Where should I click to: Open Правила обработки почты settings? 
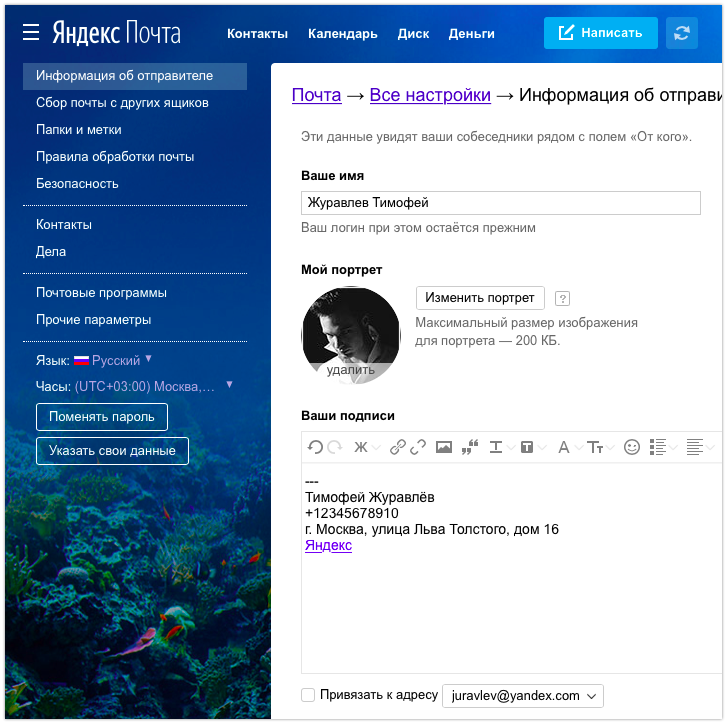tap(115, 157)
